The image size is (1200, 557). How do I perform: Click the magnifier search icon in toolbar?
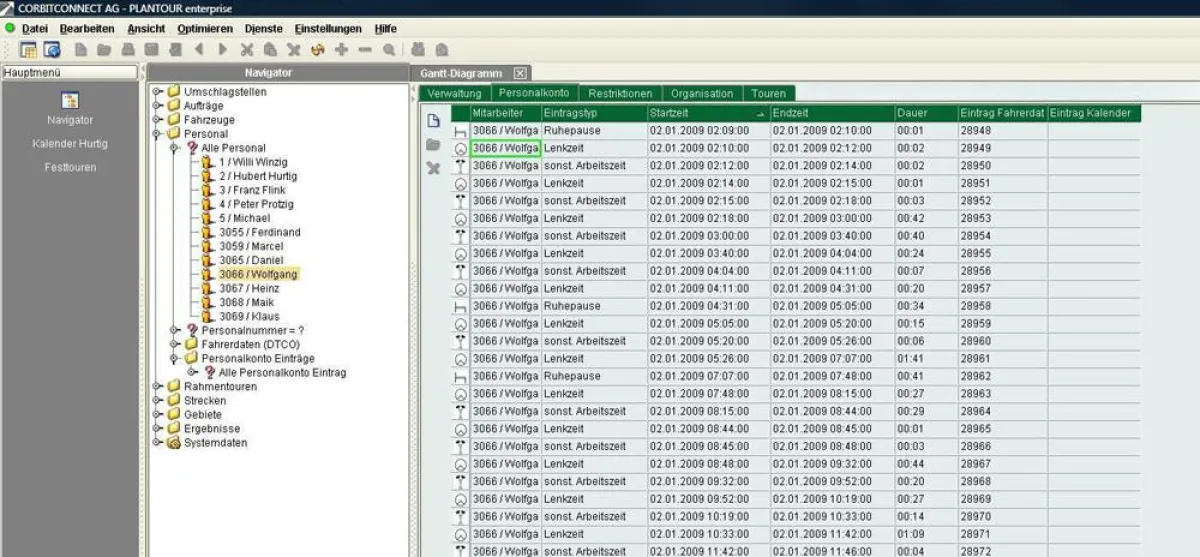click(388, 49)
